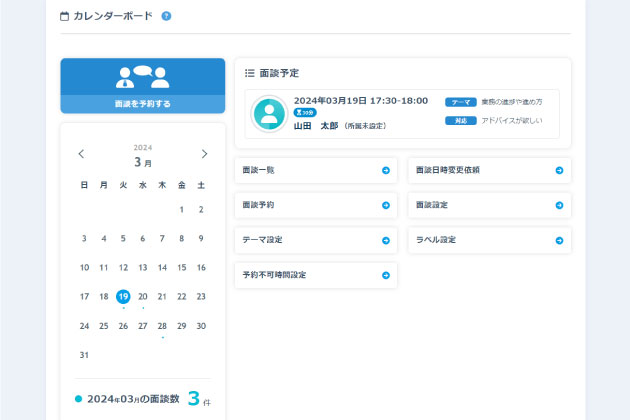This screenshot has width=630, height=420.
Task: Click the arrow icon on 面談予約
Action: pos(386,205)
